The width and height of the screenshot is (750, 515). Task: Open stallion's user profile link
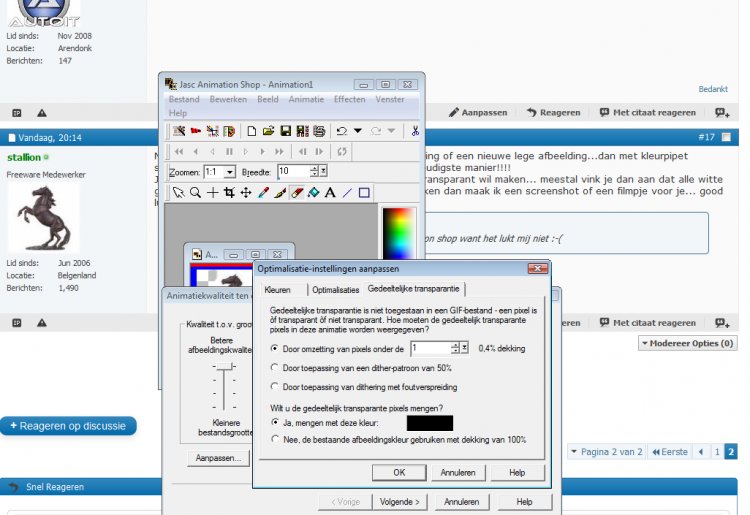coord(23,157)
